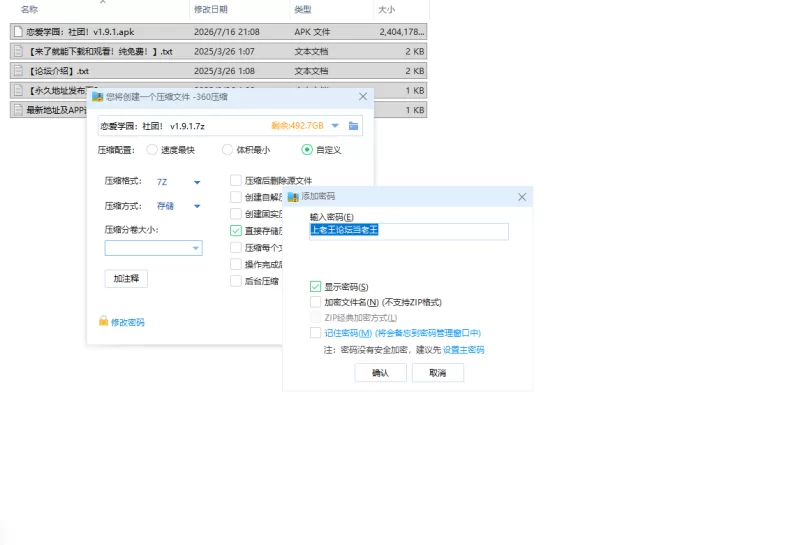Sort by 类型 column header
Viewport: 800px width, 545px height.
pyautogui.click(x=303, y=9)
